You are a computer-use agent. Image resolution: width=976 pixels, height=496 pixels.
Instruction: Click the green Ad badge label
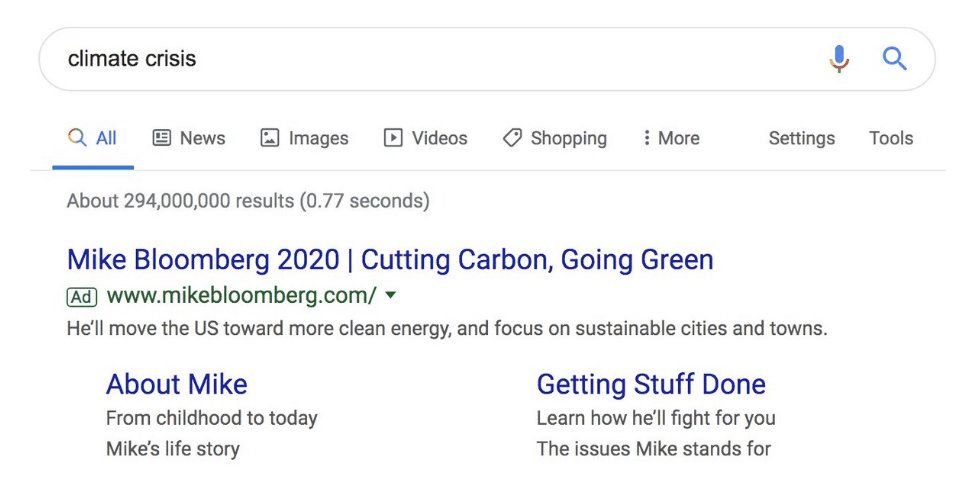pos(82,297)
